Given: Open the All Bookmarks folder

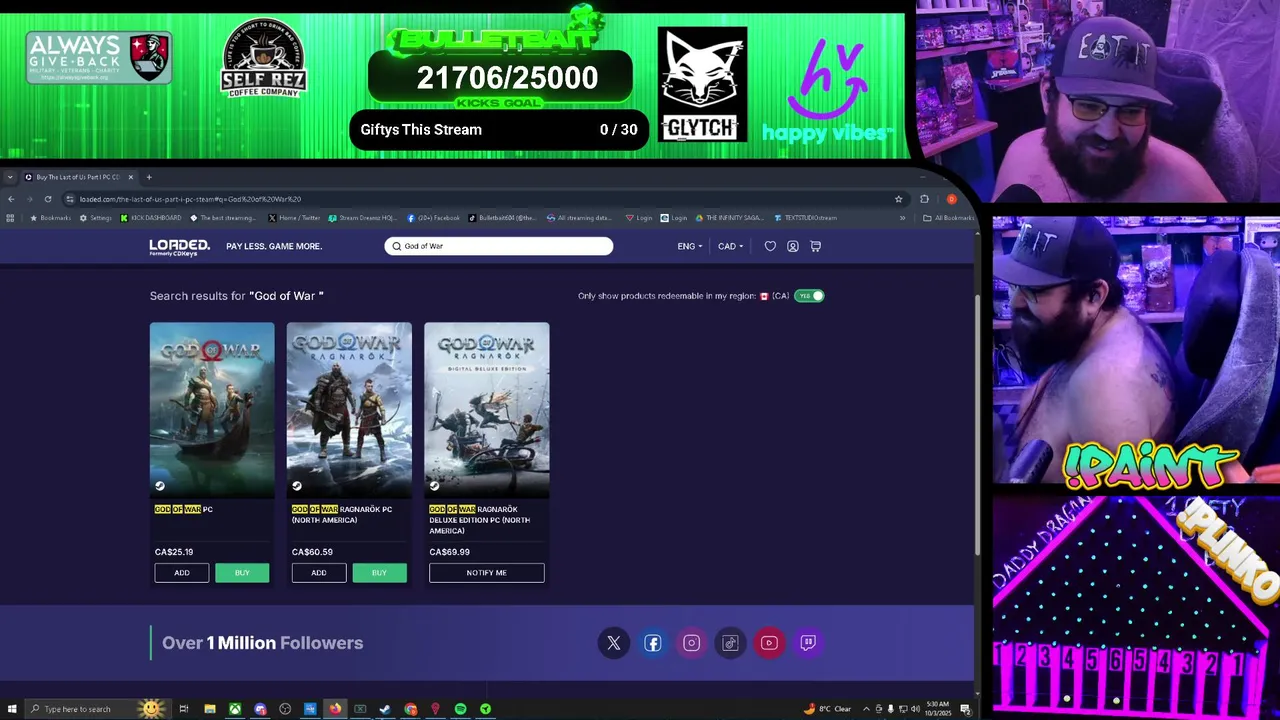Looking at the screenshot, I should [948, 218].
